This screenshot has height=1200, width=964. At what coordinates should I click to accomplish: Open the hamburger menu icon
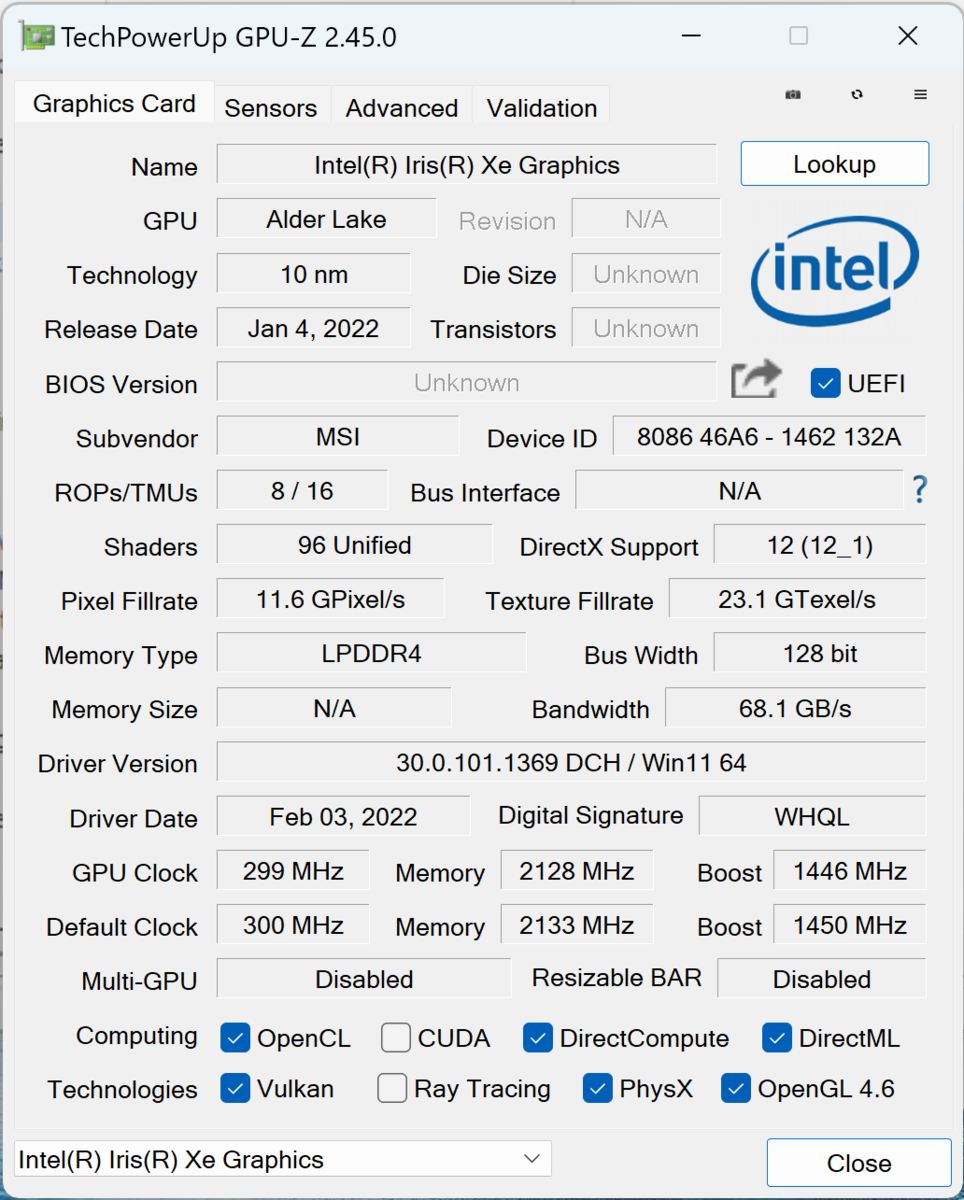coord(920,94)
